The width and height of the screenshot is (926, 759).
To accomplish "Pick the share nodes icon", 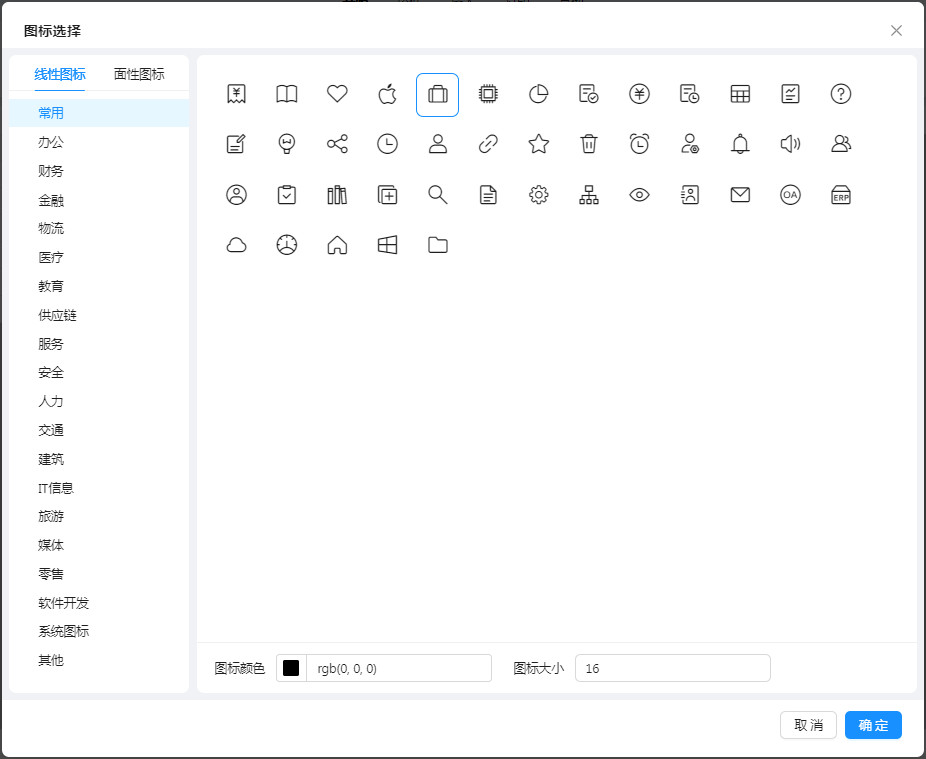I will (337, 144).
